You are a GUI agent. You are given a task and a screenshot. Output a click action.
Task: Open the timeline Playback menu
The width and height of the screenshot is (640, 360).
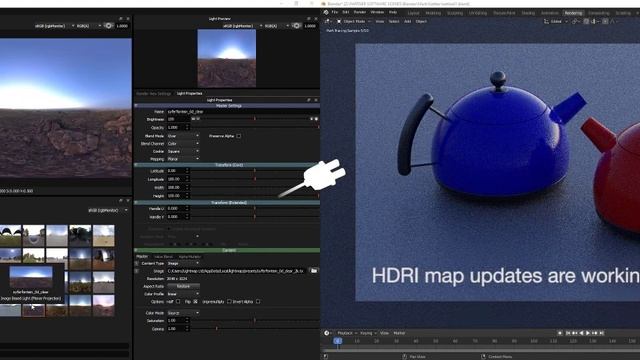345,333
